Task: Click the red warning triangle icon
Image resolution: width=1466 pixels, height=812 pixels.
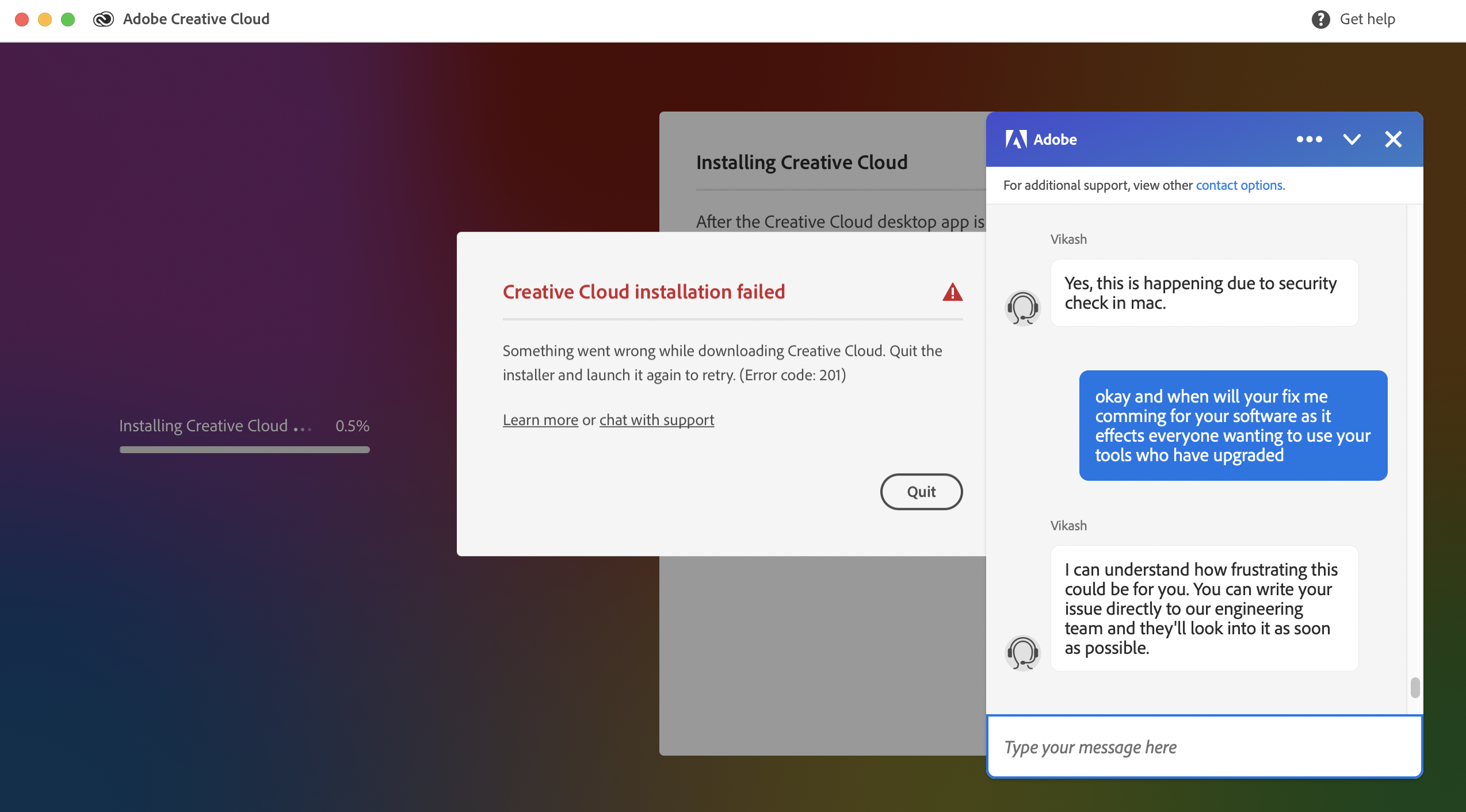Action: tap(952, 292)
